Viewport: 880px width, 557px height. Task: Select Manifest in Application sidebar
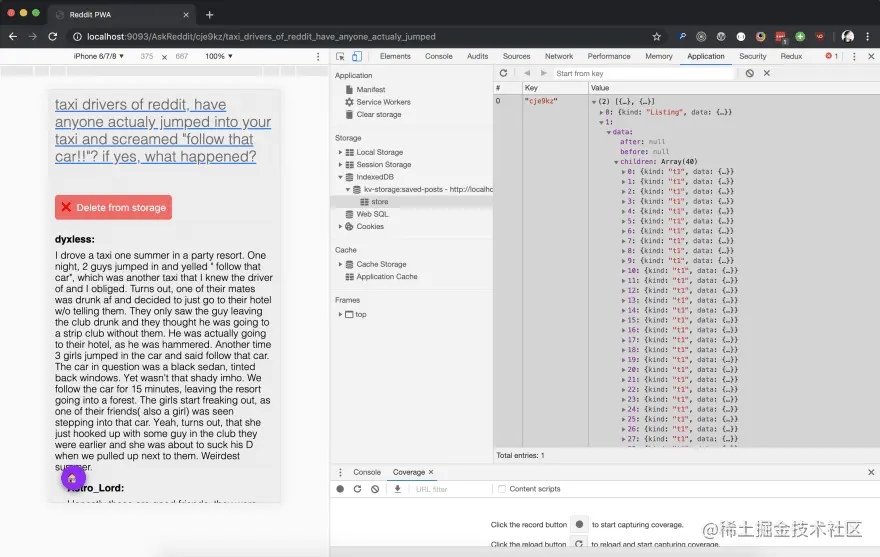pos(371,89)
